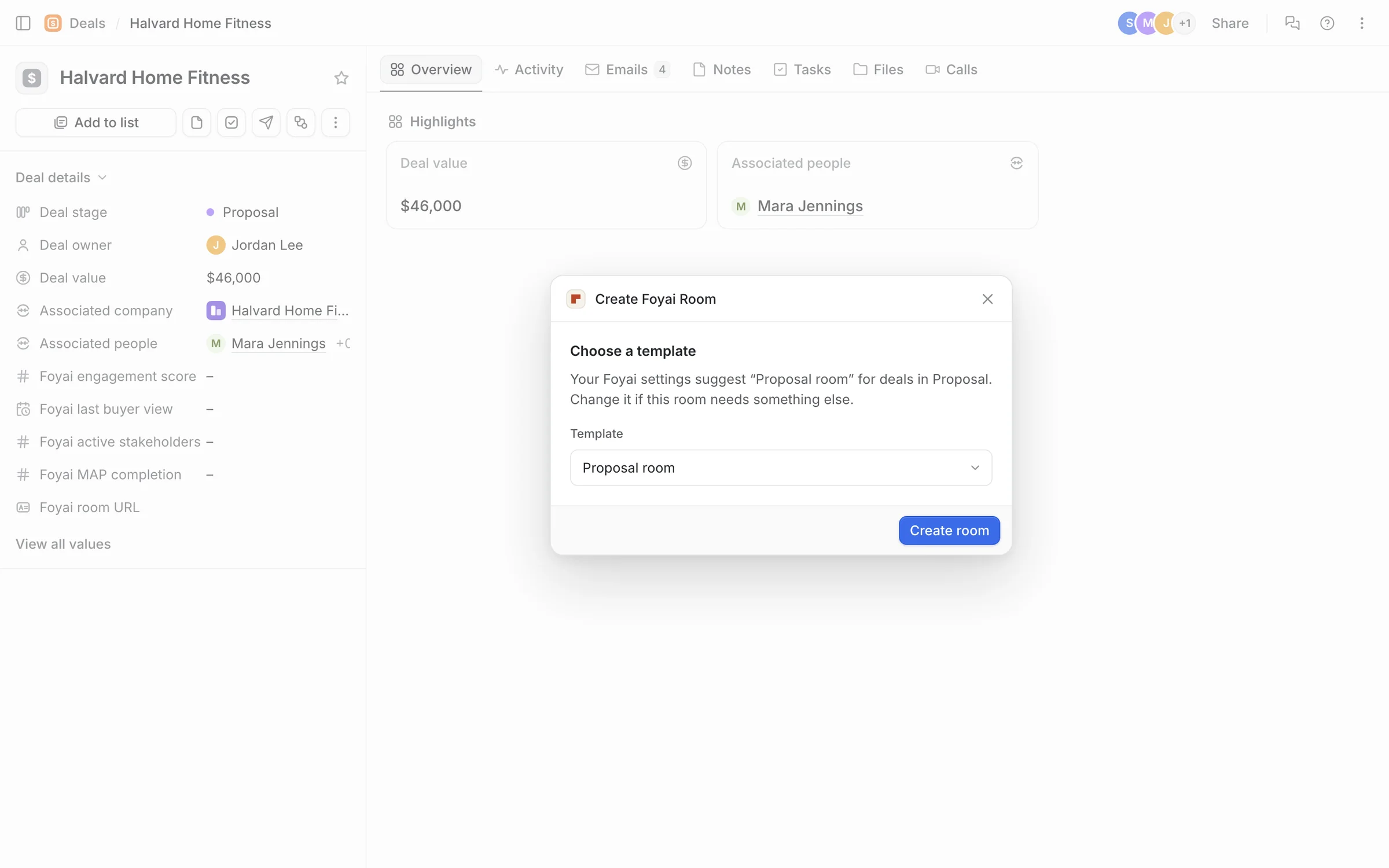Click the Foyai logo in dialog header

576,299
